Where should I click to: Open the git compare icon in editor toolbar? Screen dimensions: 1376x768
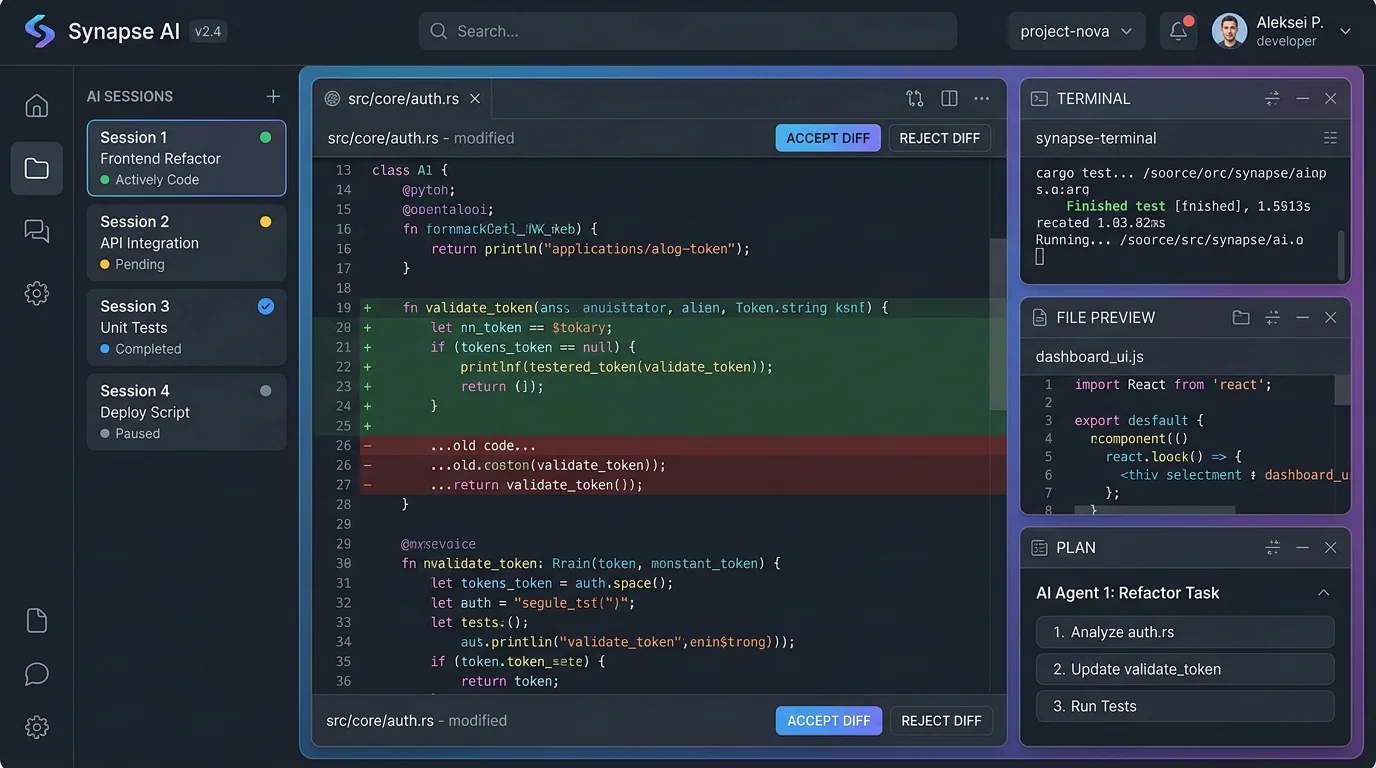pos(914,98)
